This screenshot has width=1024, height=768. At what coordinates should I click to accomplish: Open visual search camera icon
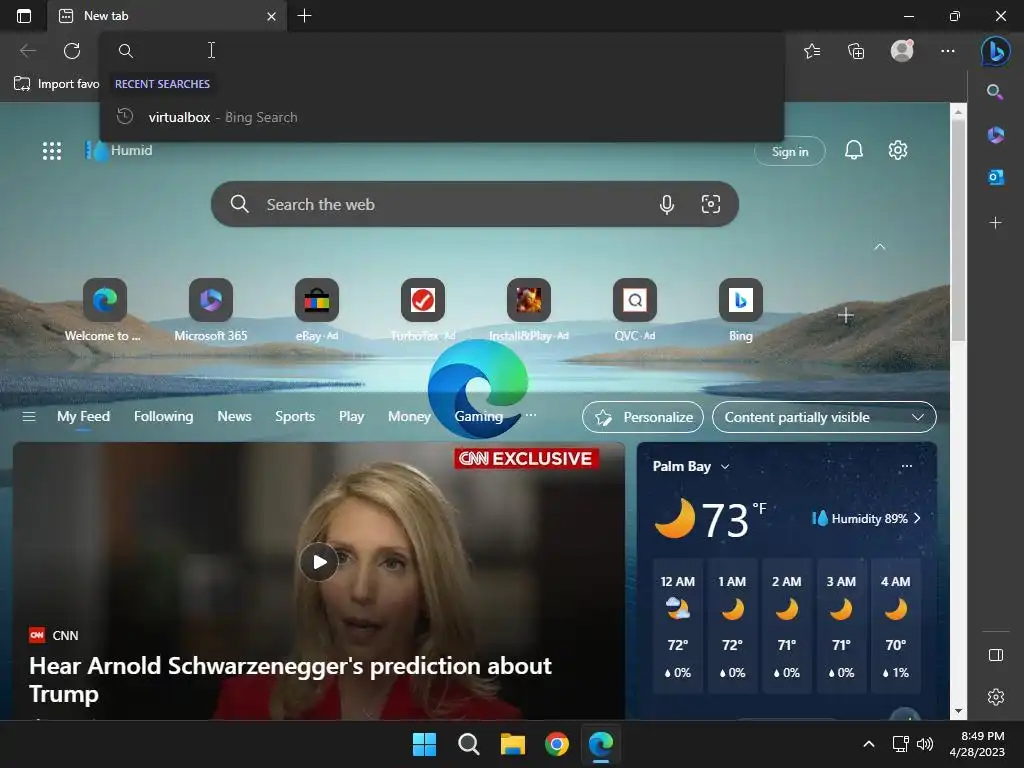point(711,204)
